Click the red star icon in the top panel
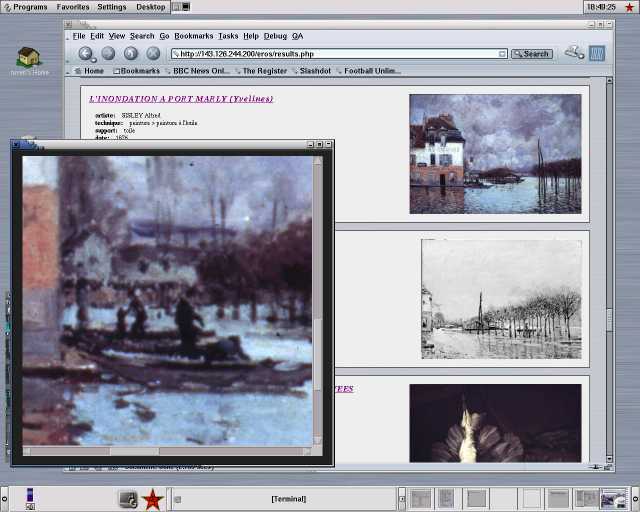Screen dimensions: 640x512 630,7
